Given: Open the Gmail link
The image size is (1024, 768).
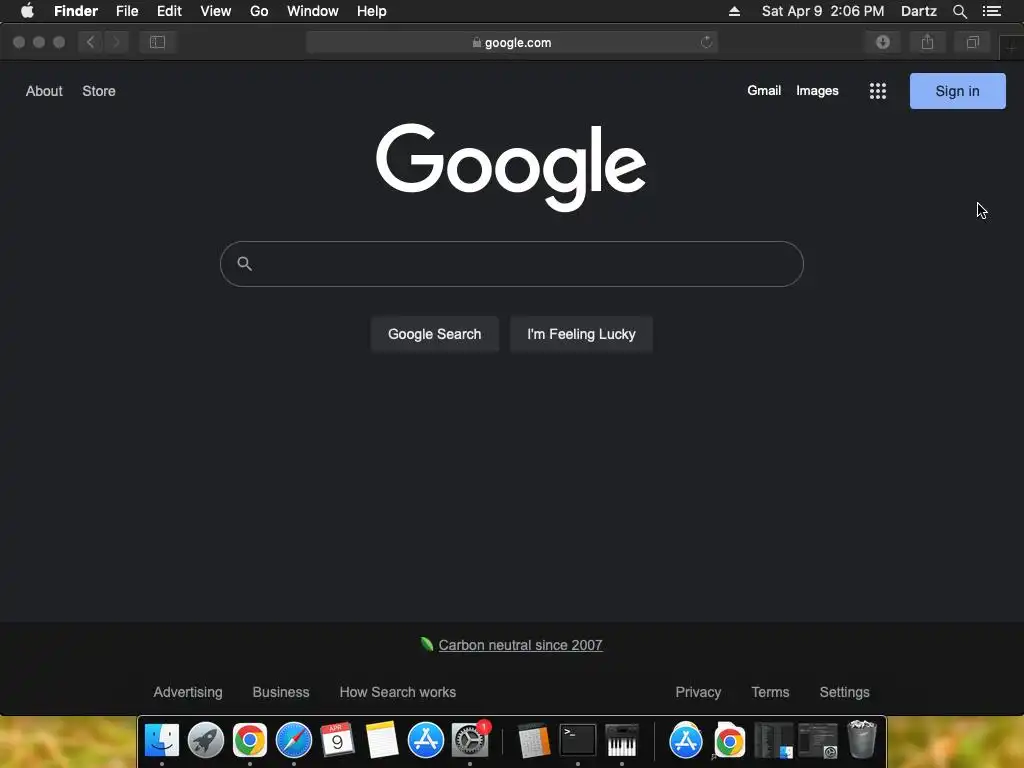Looking at the screenshot, I should pyautogui.click(x=764, y=91).
